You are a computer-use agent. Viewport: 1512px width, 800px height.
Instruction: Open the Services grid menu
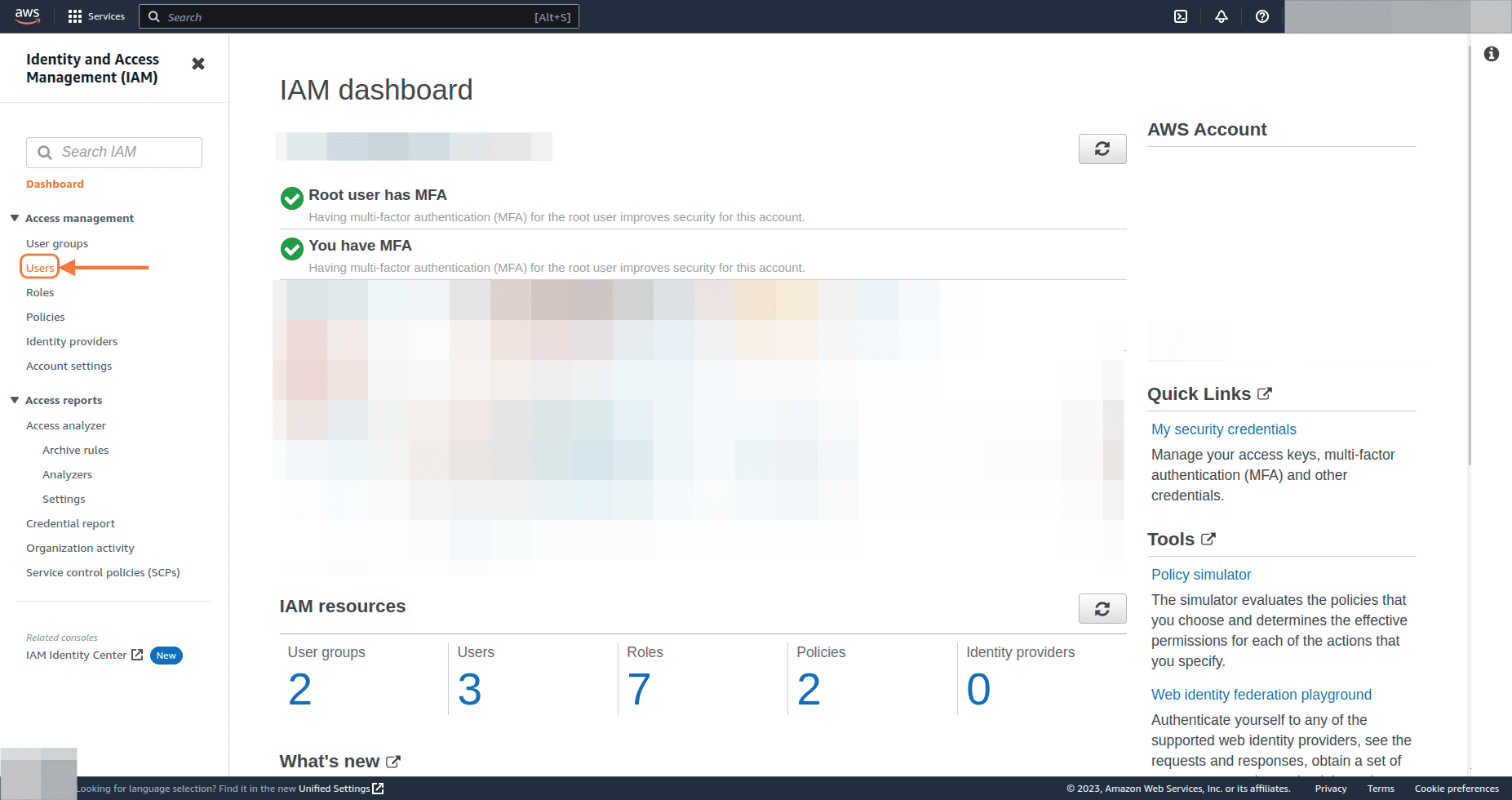point(75,16)
